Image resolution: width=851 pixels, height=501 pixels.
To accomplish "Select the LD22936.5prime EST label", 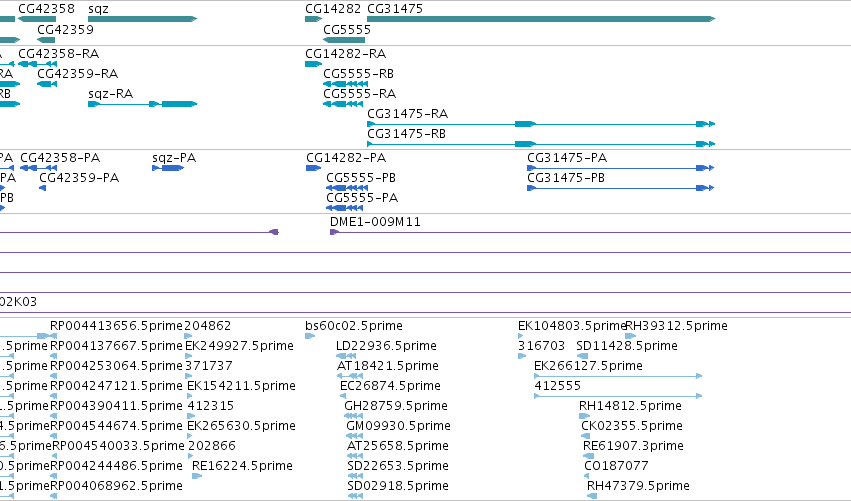I will click(386, 346).
